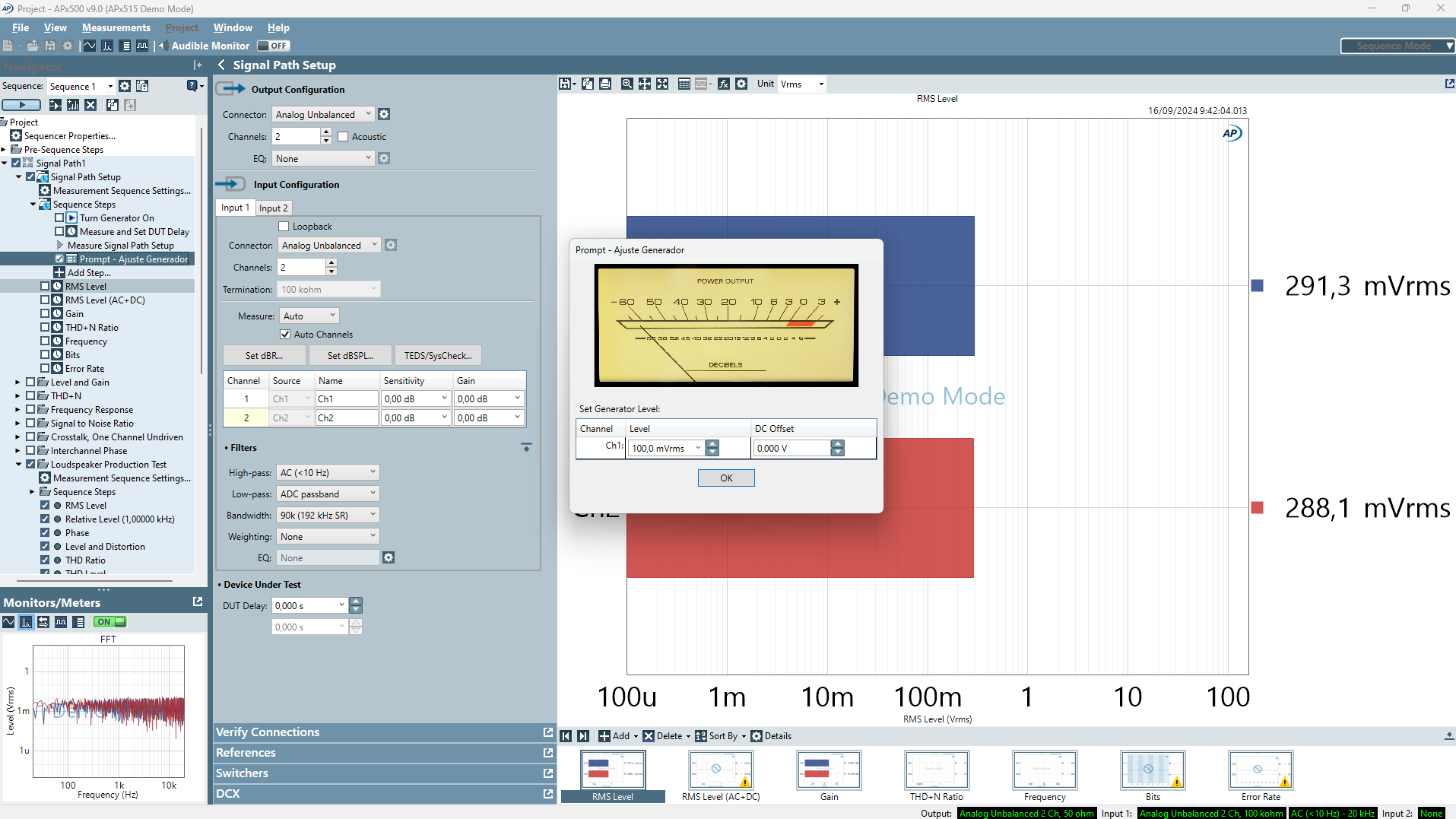Select the graph pan tool
Image resolution: width=1456 pixels, height=819 pixels.
[x=645, y=84]
